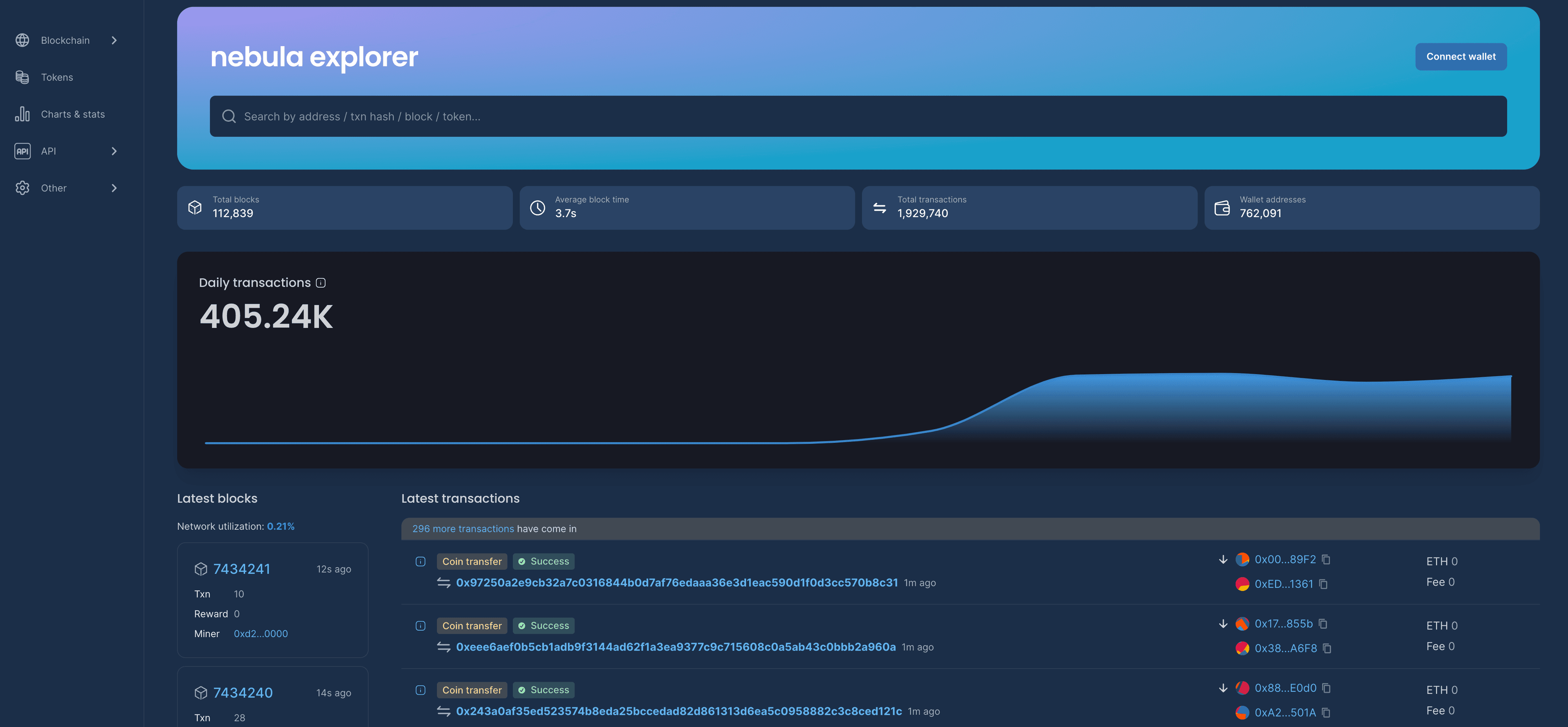This screenshot has width=1568, height=727.
Task: Click Connect wallet
Action: pyautogui.click(x=1460, y=56)
